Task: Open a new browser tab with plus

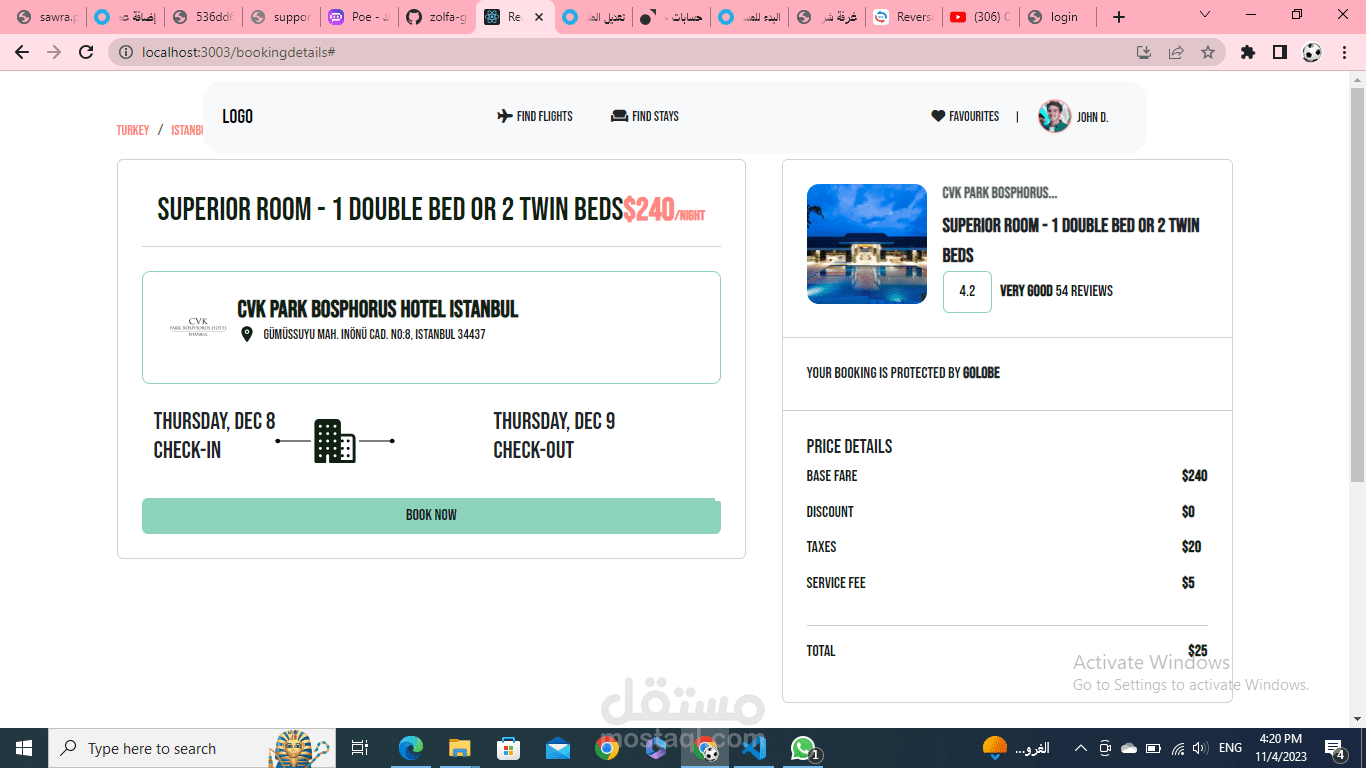Action: pos(1118,17)
